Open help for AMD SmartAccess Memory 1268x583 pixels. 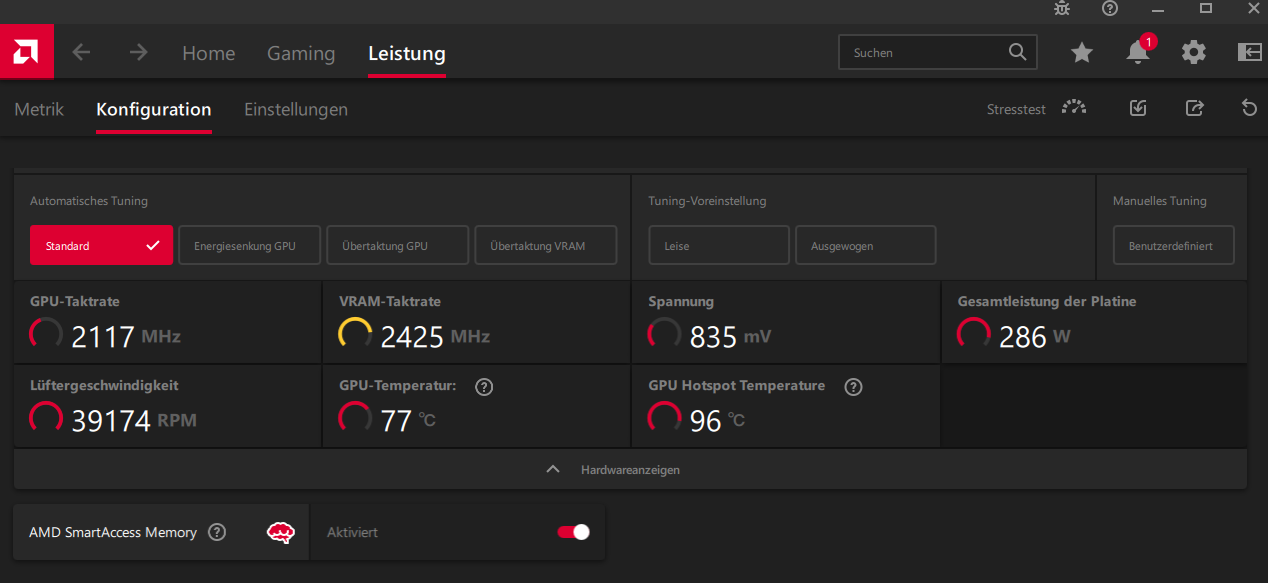coord(217,532)
